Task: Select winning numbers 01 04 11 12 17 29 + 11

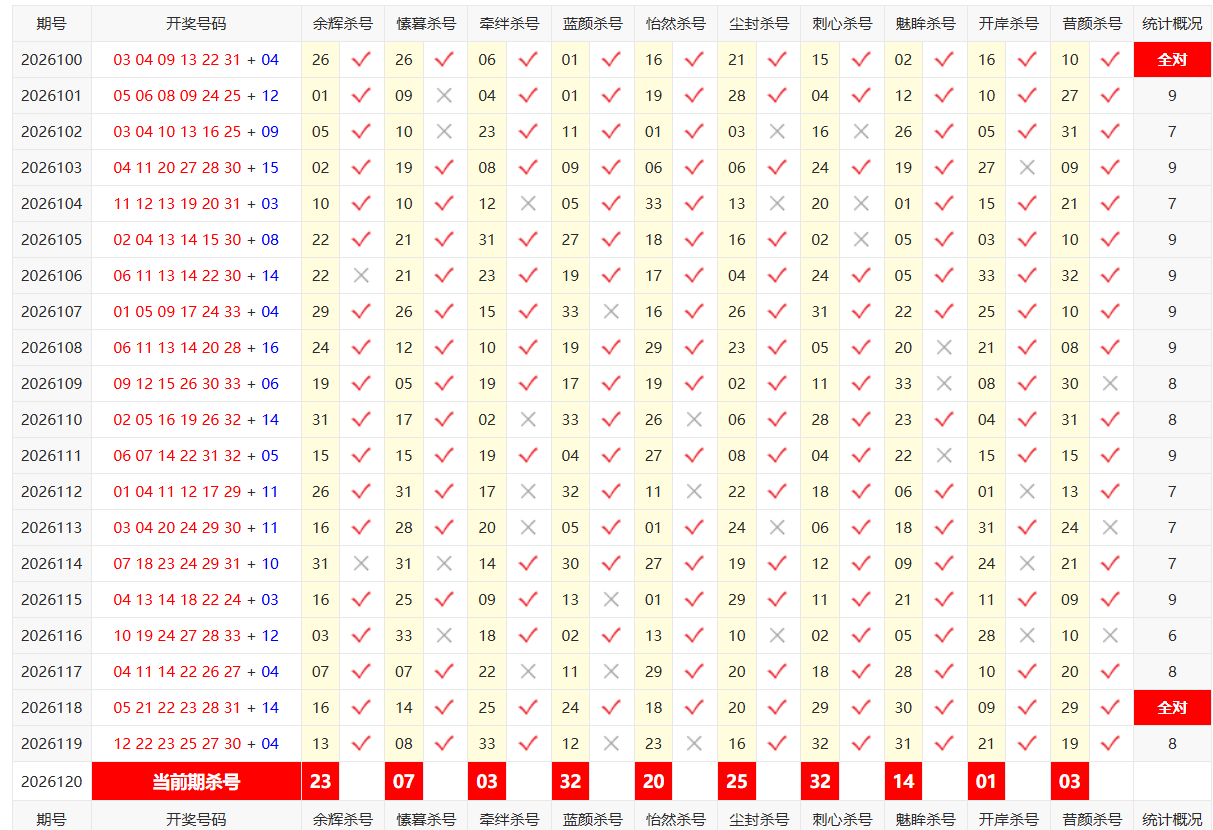Action: pos(196,492)
